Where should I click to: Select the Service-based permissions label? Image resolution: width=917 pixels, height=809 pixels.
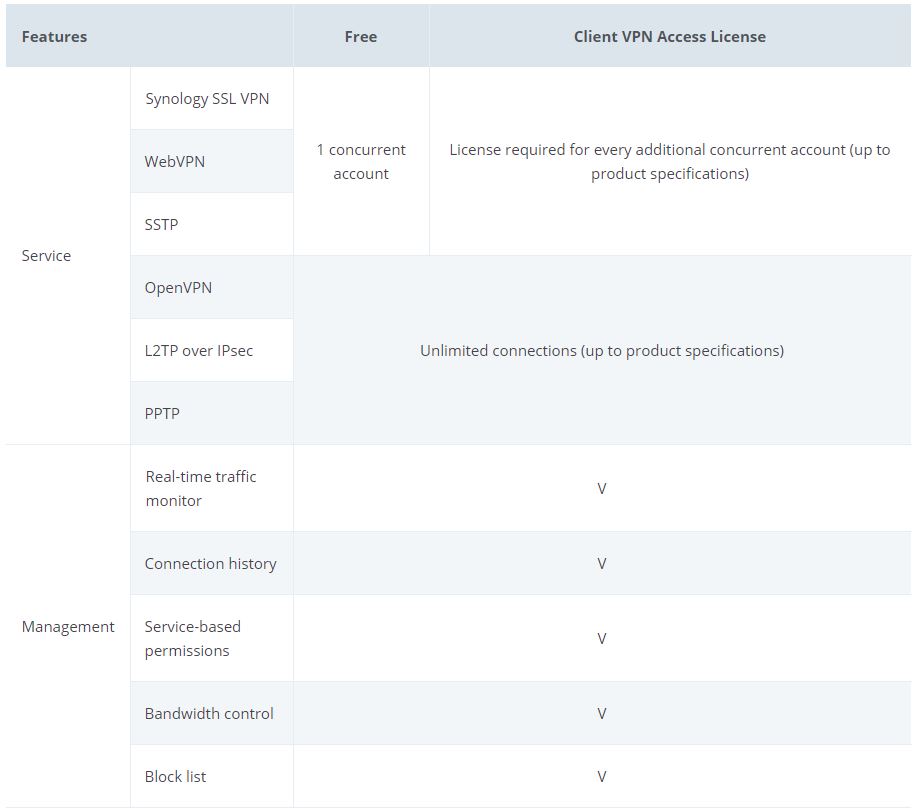tap(193, 639)
